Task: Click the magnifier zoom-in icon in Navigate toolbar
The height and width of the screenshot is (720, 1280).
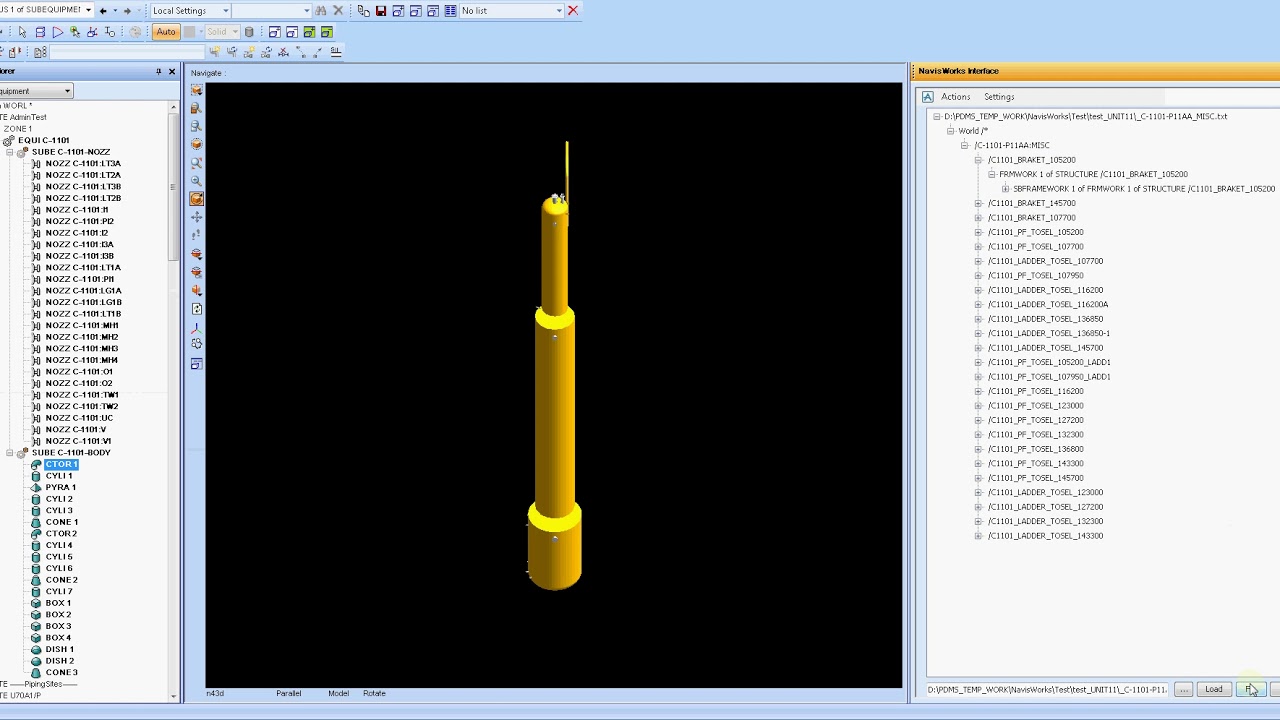Action: point(196,181)
